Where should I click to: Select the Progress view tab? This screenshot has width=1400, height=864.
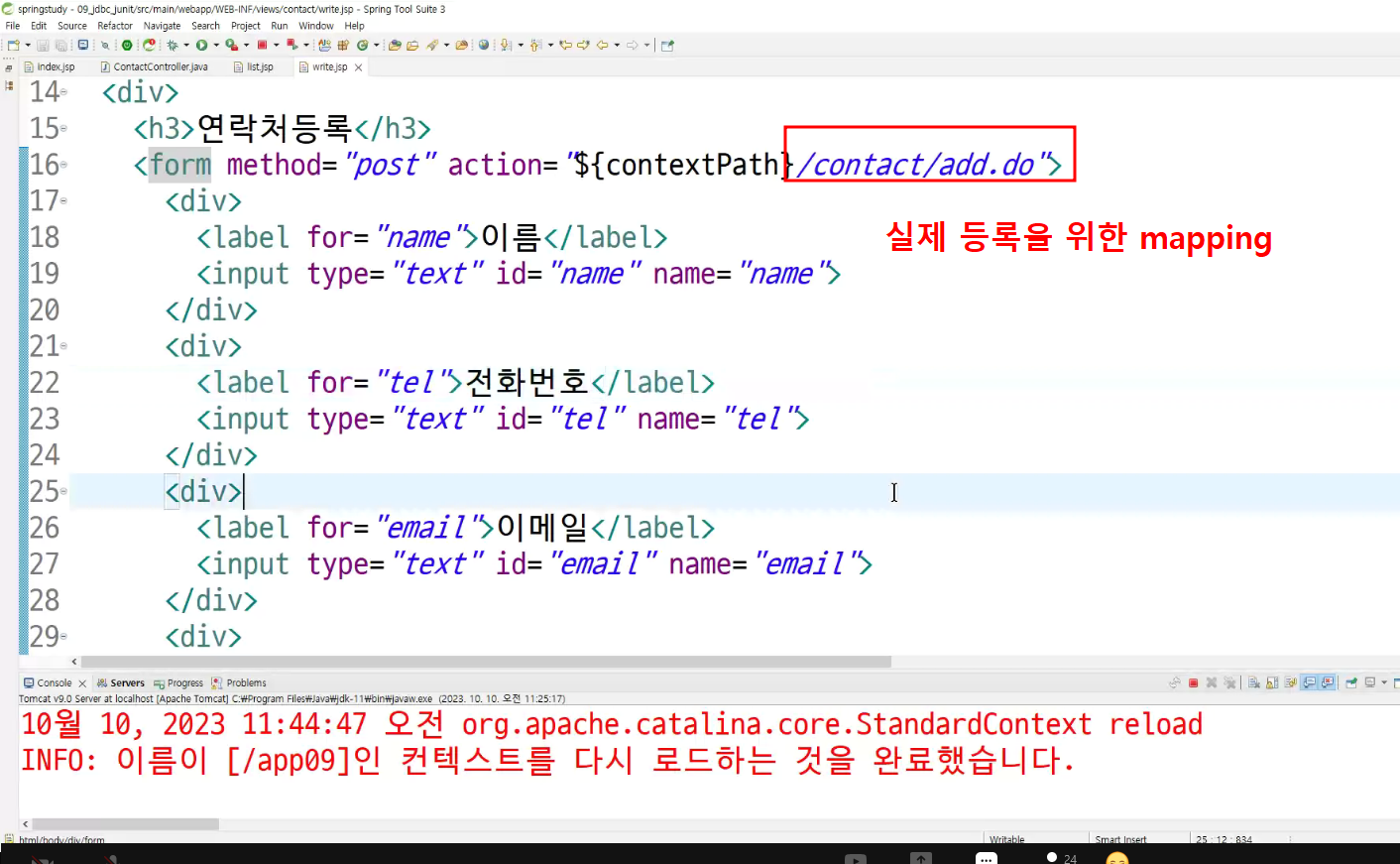pyautogui.click(x=178, y=682)
